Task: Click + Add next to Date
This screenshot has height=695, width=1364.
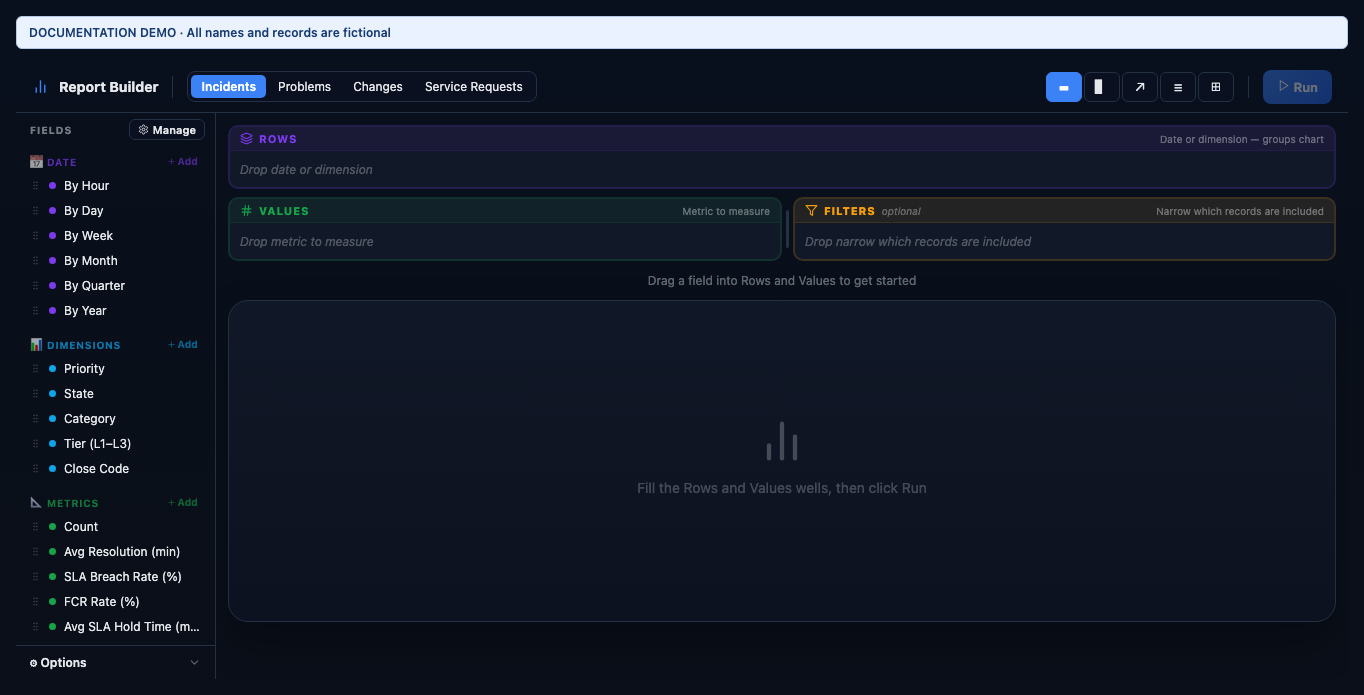Action: pos(183,161)
